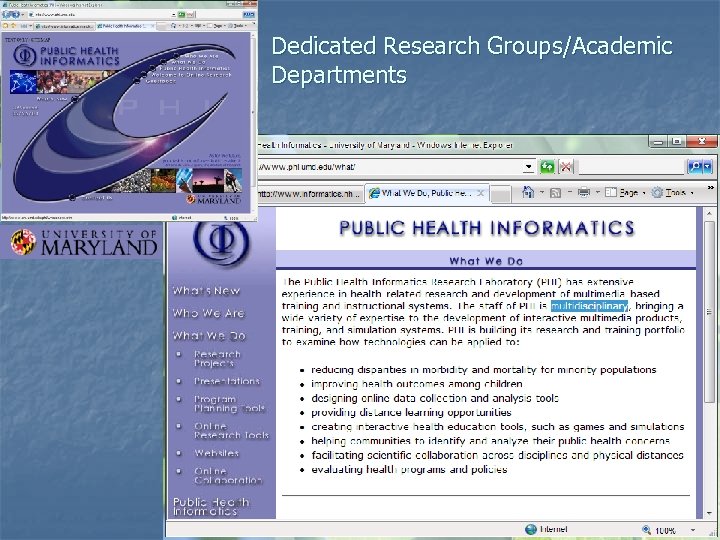Open the Tools menu in large window

pyautogui.click(x=675, y=192)
